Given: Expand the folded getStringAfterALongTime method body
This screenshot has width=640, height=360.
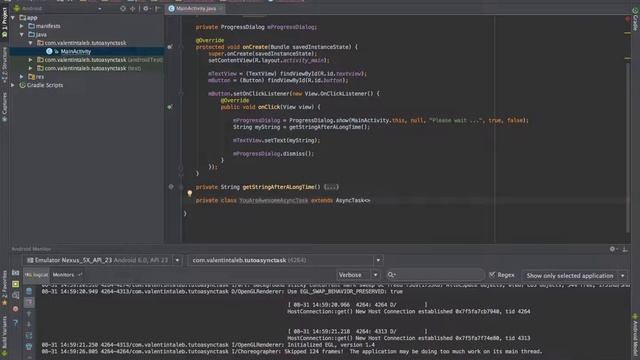Looking at the screenshot, I should 331,187.
